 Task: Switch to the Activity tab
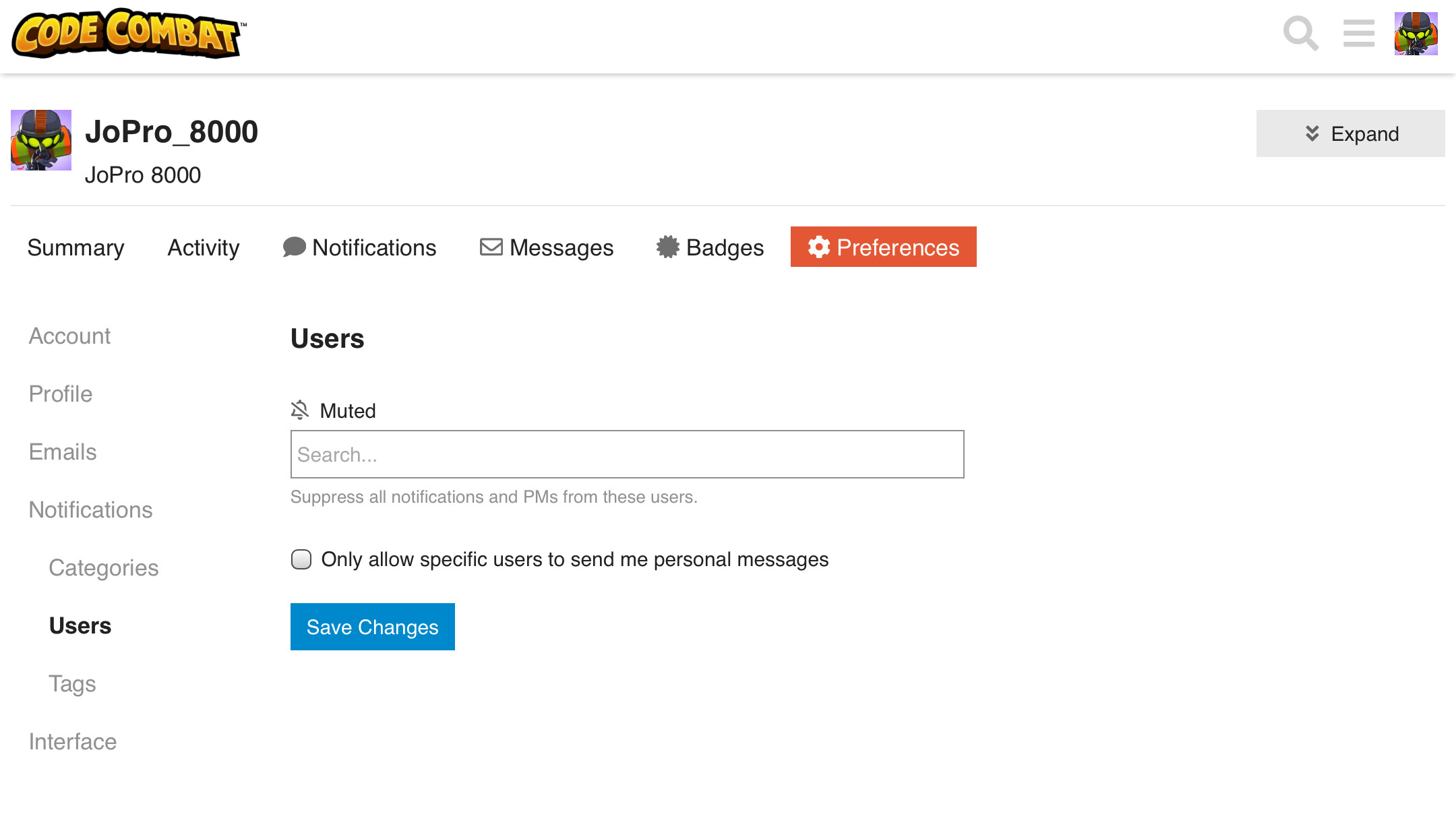click(203, 247)
